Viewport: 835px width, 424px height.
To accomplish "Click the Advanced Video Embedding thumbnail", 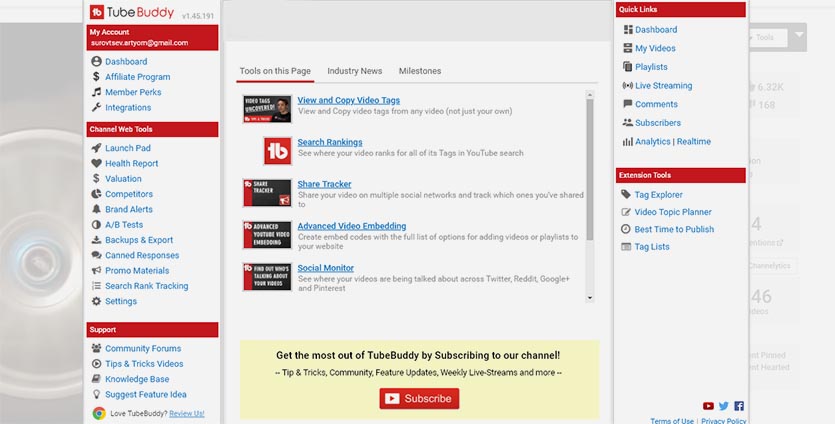I will click(x=267, y=235).
